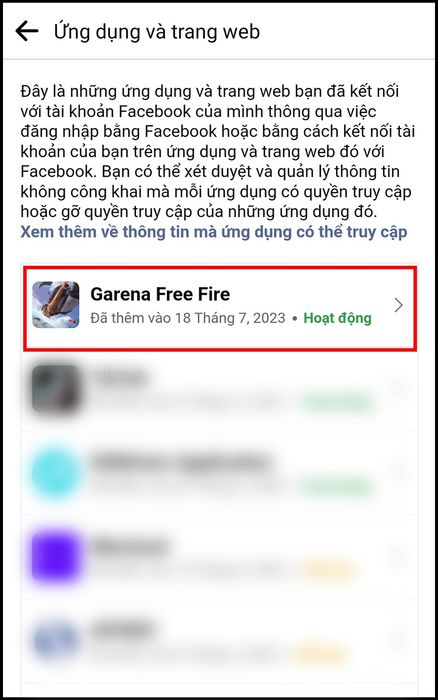Select the blurred blue app icon at bottom
Screen dimensions: 438x700
pos(56,641)
